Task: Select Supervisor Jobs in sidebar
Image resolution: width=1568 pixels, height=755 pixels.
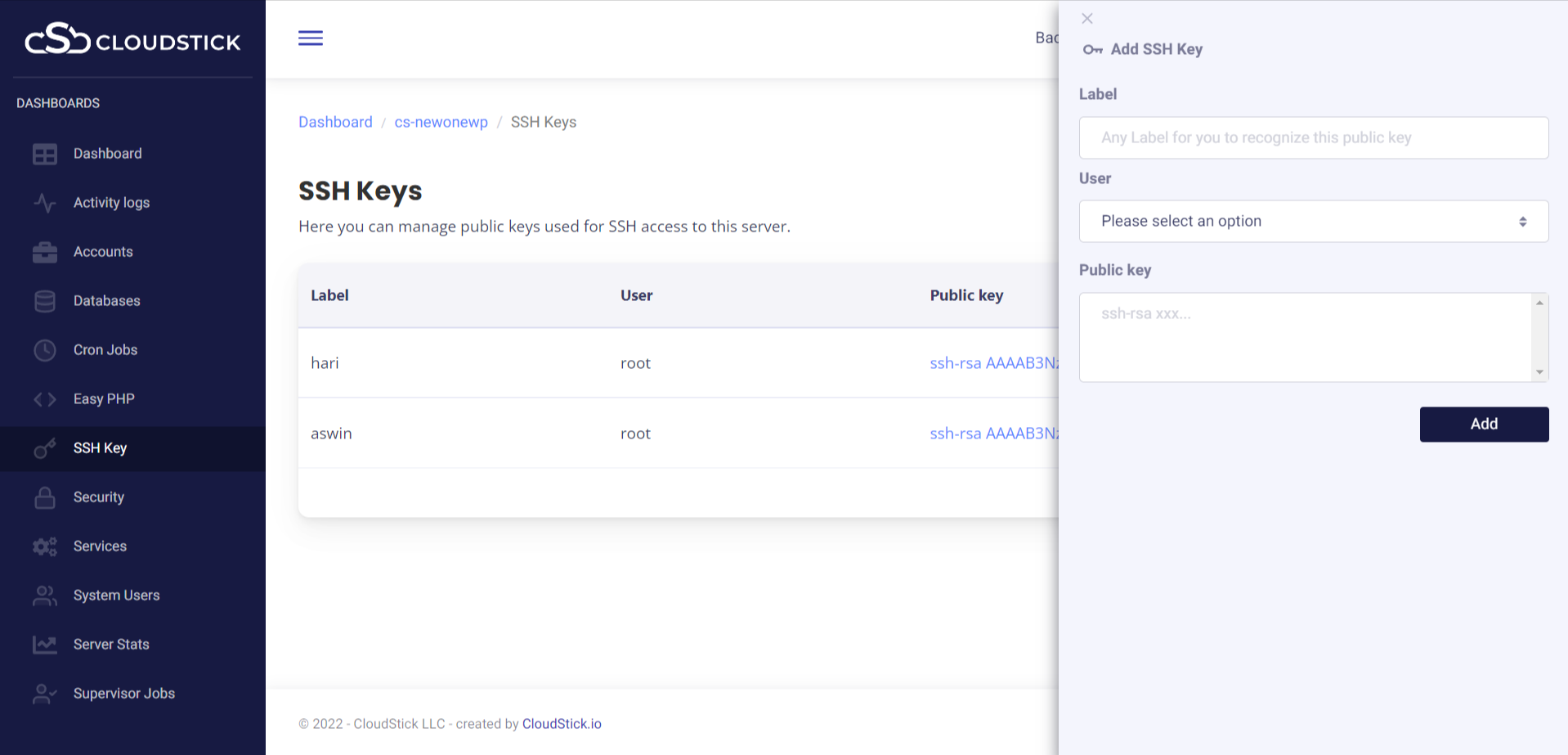Action: tap(123, 694)
